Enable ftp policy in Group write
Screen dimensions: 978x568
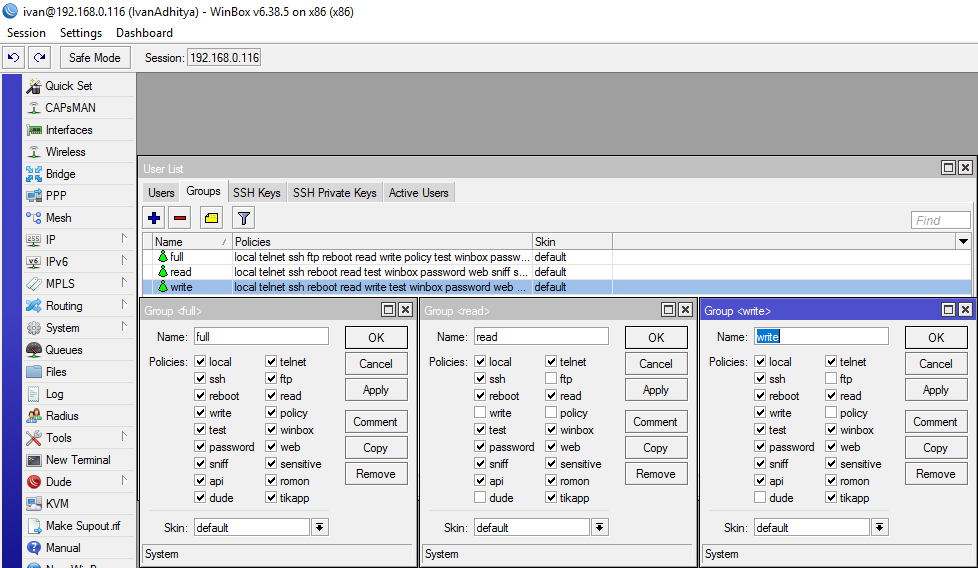[x=831, y=378]
